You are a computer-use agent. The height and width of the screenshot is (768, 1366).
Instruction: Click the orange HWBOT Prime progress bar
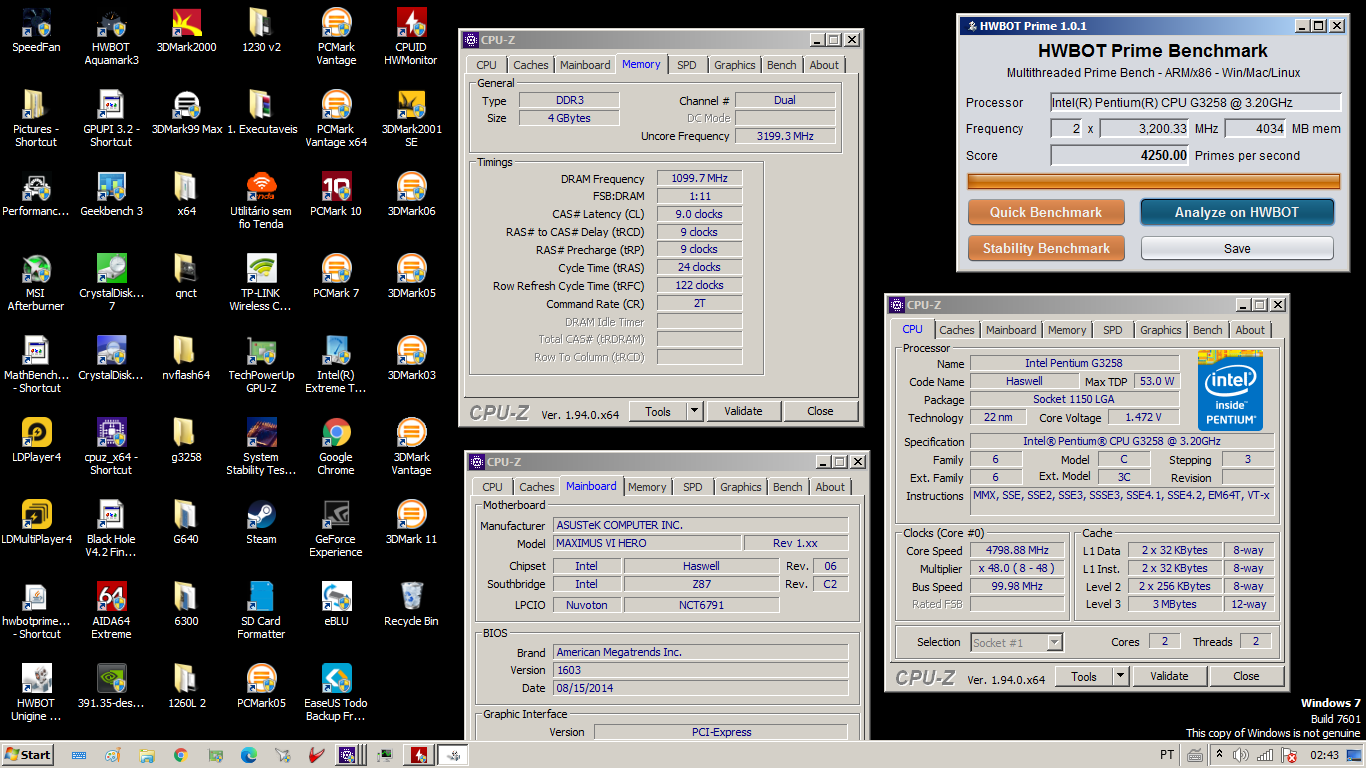[x=1153, y=181]
